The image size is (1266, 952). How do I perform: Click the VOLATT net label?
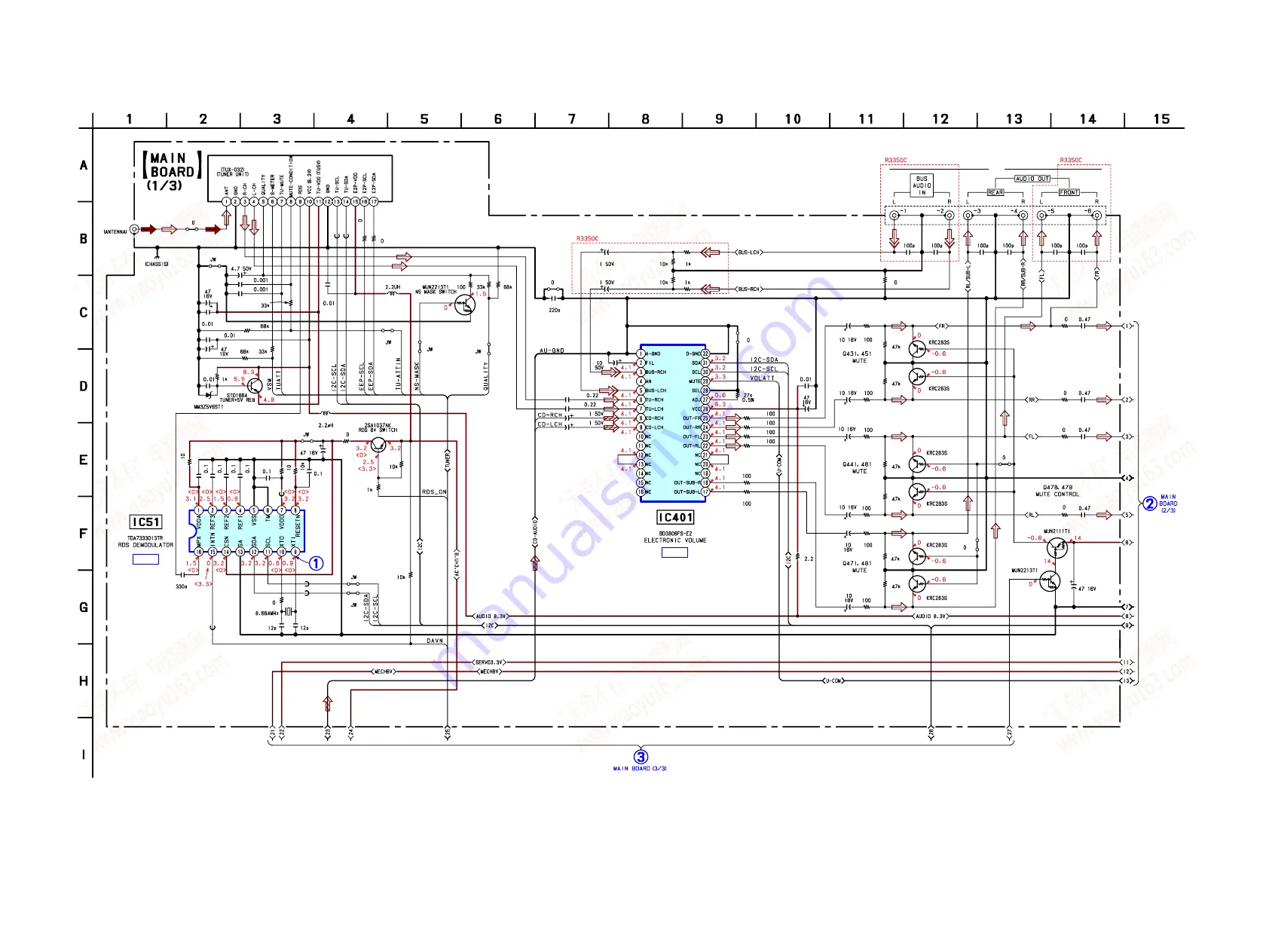[762, 378]
